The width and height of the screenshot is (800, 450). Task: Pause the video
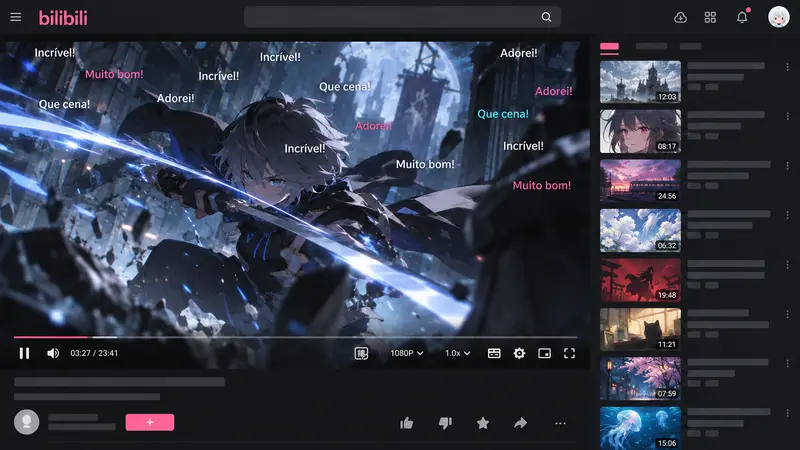(24, 353)
